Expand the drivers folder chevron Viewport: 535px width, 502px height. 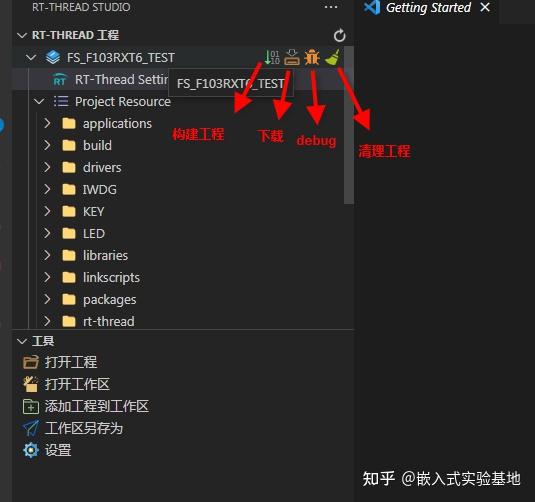tap(47, 167)
